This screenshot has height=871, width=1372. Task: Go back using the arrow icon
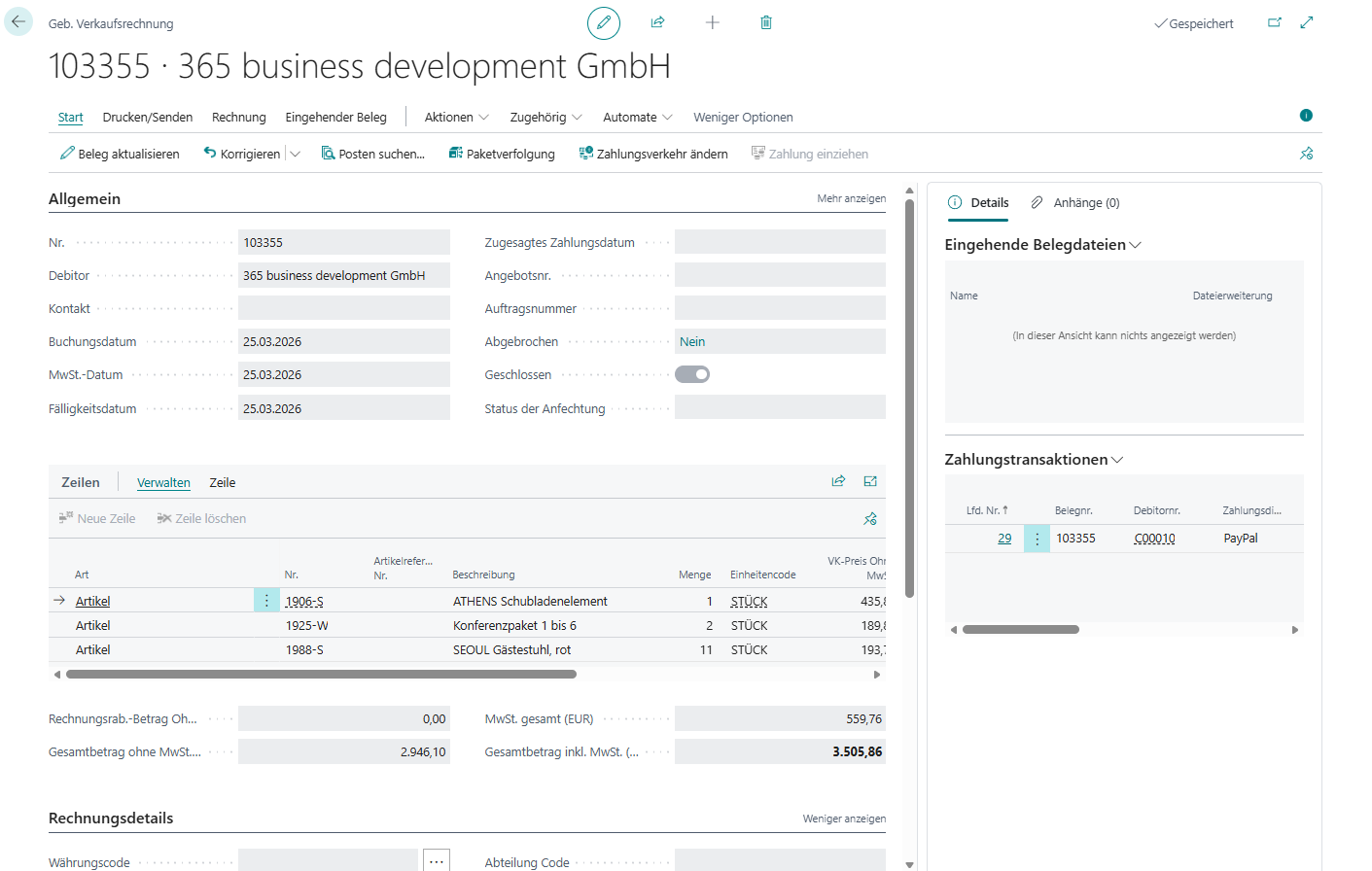18,21
